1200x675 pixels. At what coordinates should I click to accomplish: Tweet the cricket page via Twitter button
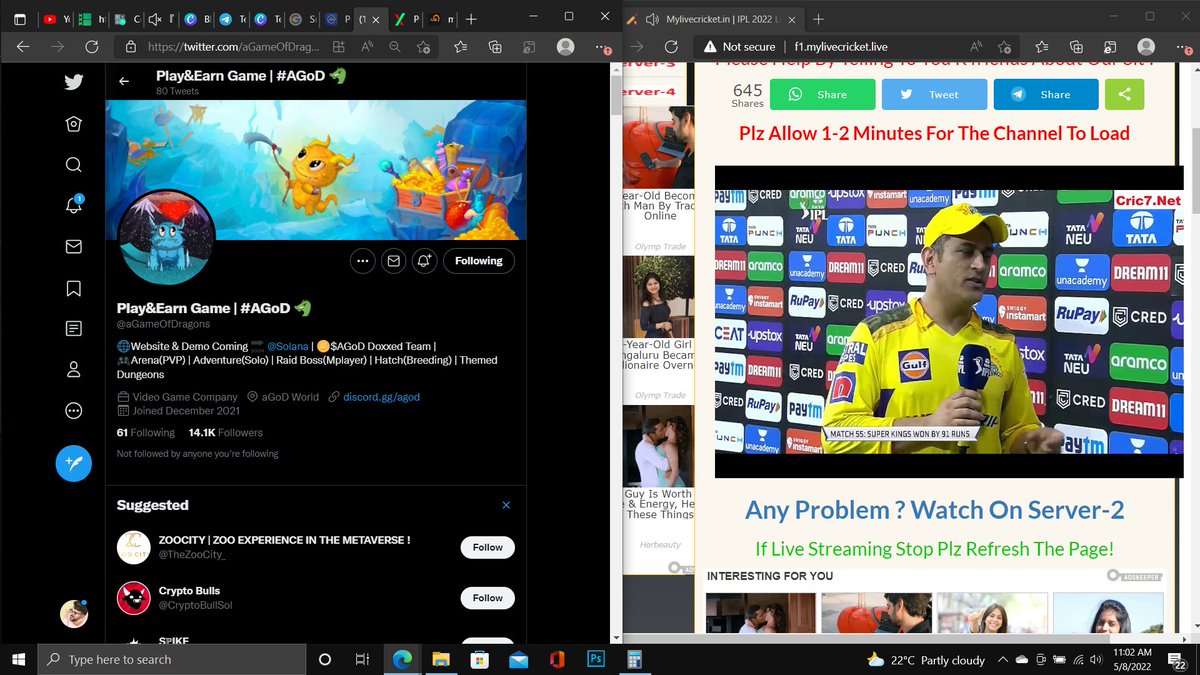click(933, 94)
